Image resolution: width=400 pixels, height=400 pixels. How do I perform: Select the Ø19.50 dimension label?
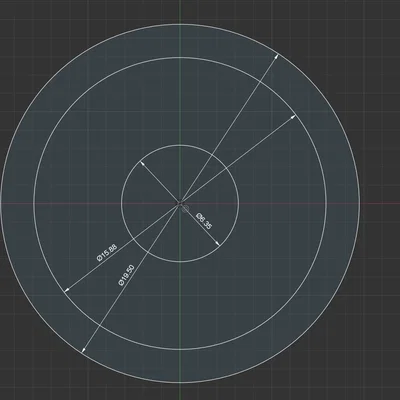click(x=127, y=275)
